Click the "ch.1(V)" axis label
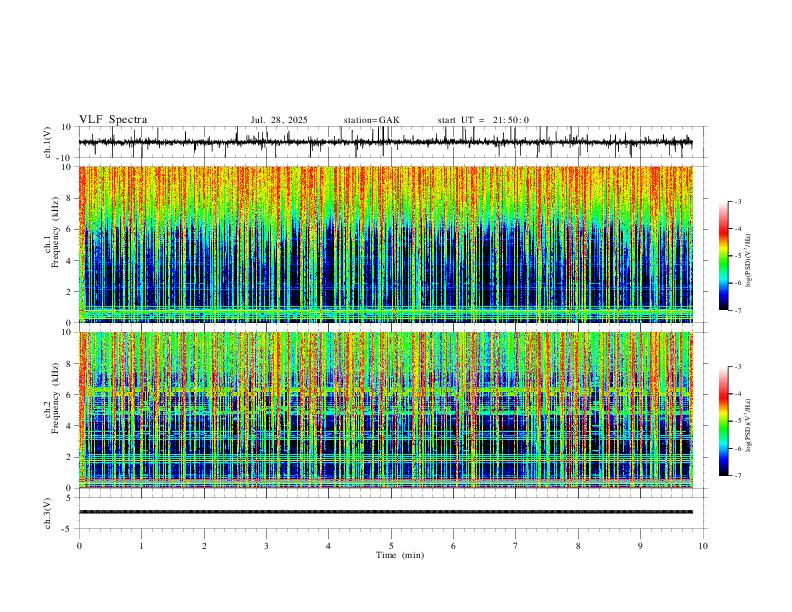 point(48,142)
